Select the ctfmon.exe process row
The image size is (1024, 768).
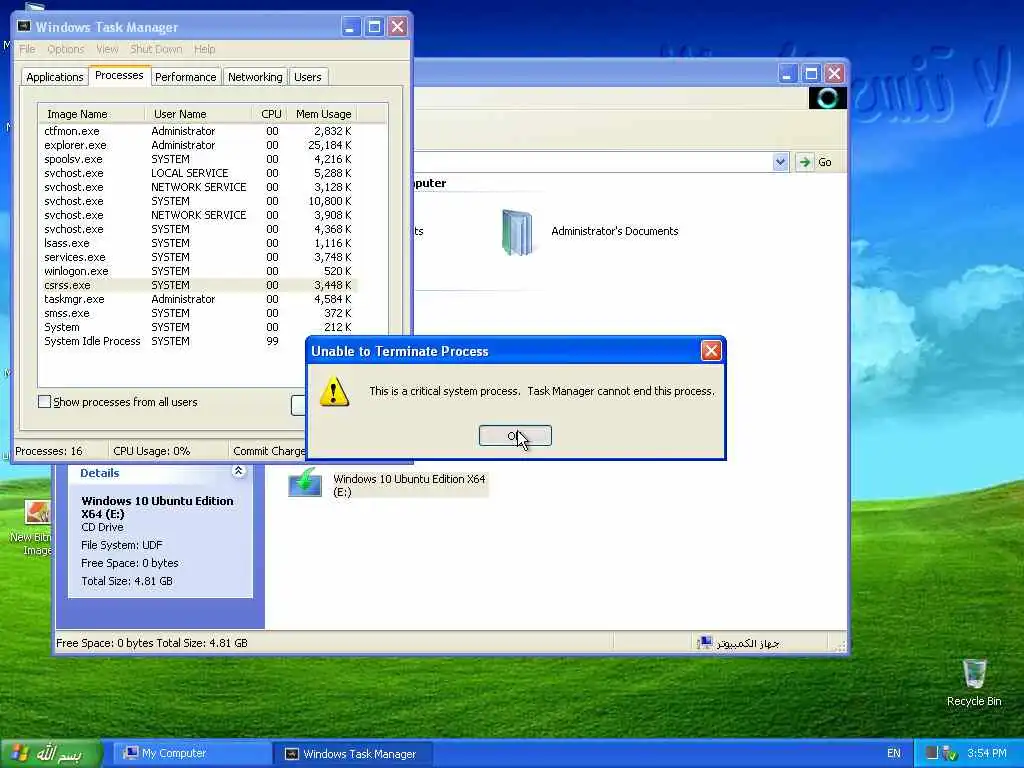pos(198,131)
